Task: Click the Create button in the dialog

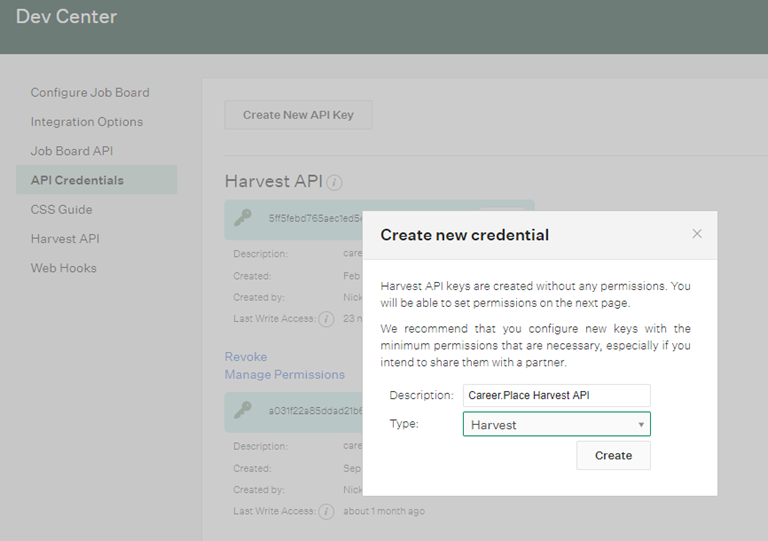Action: (613, 455)
